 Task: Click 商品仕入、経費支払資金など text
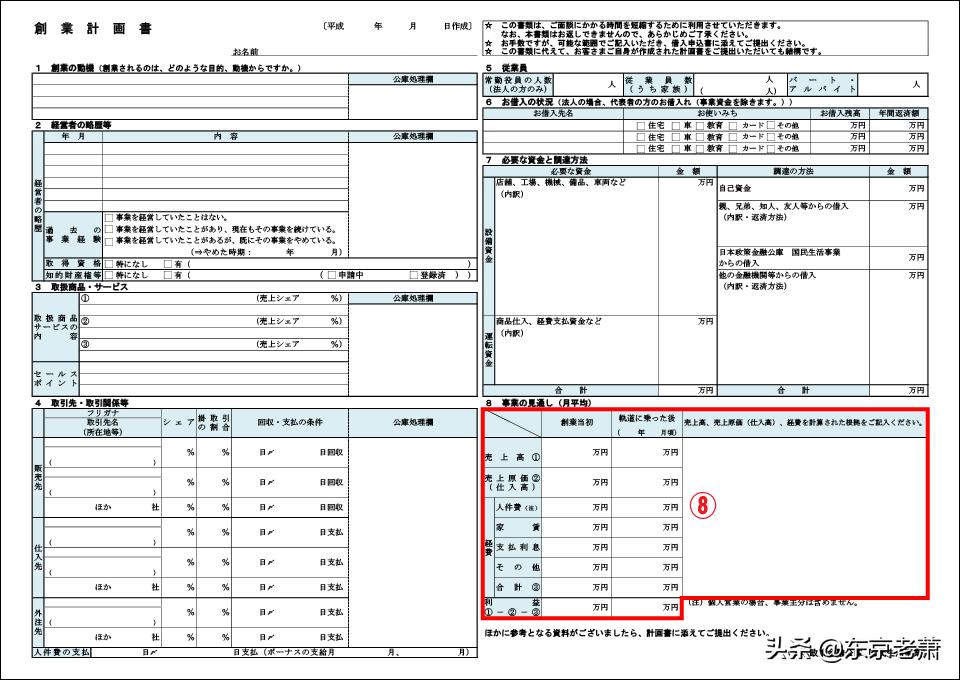point(549,321)
